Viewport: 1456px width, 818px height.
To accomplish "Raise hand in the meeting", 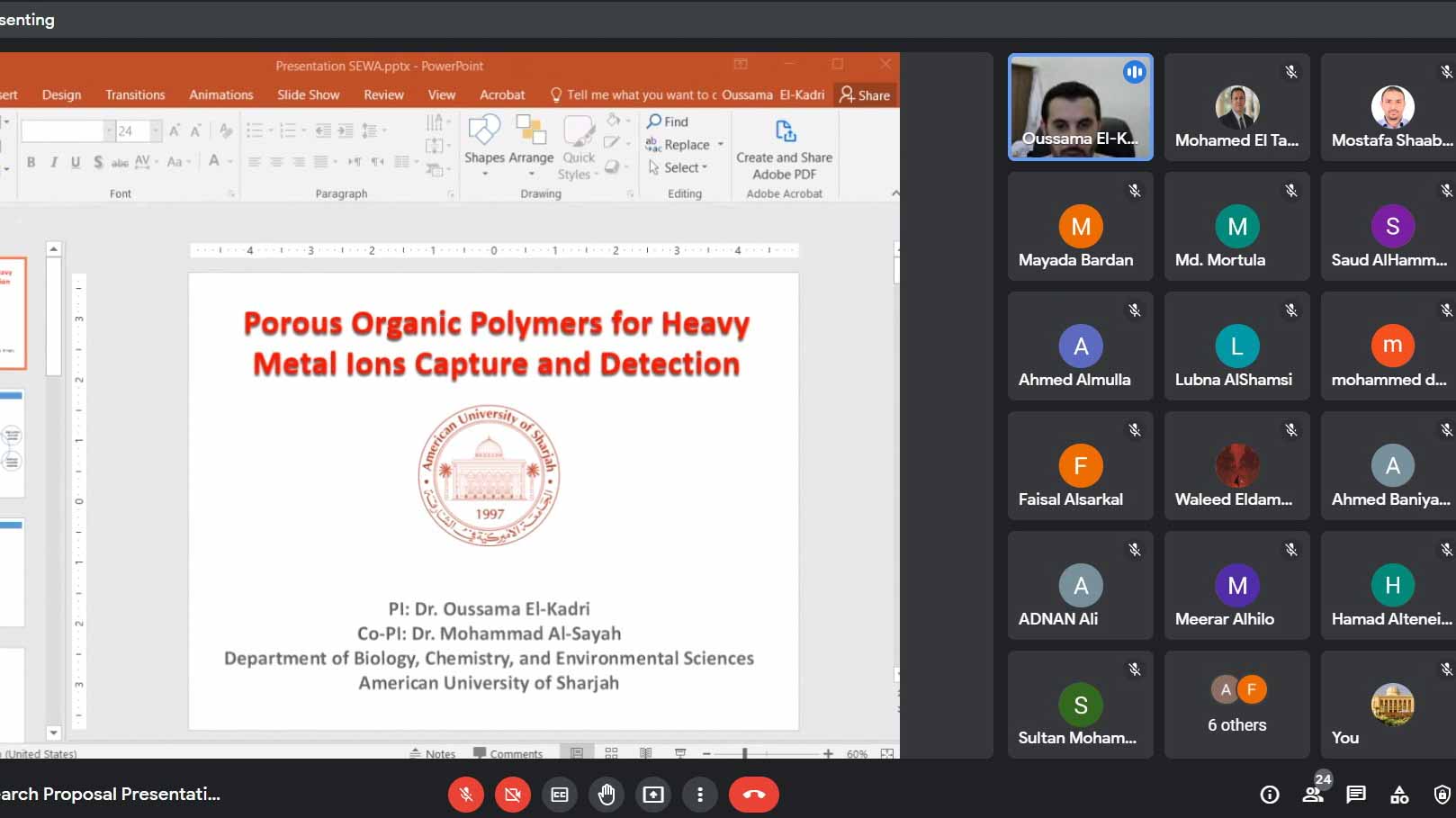I will pos(607,795).
